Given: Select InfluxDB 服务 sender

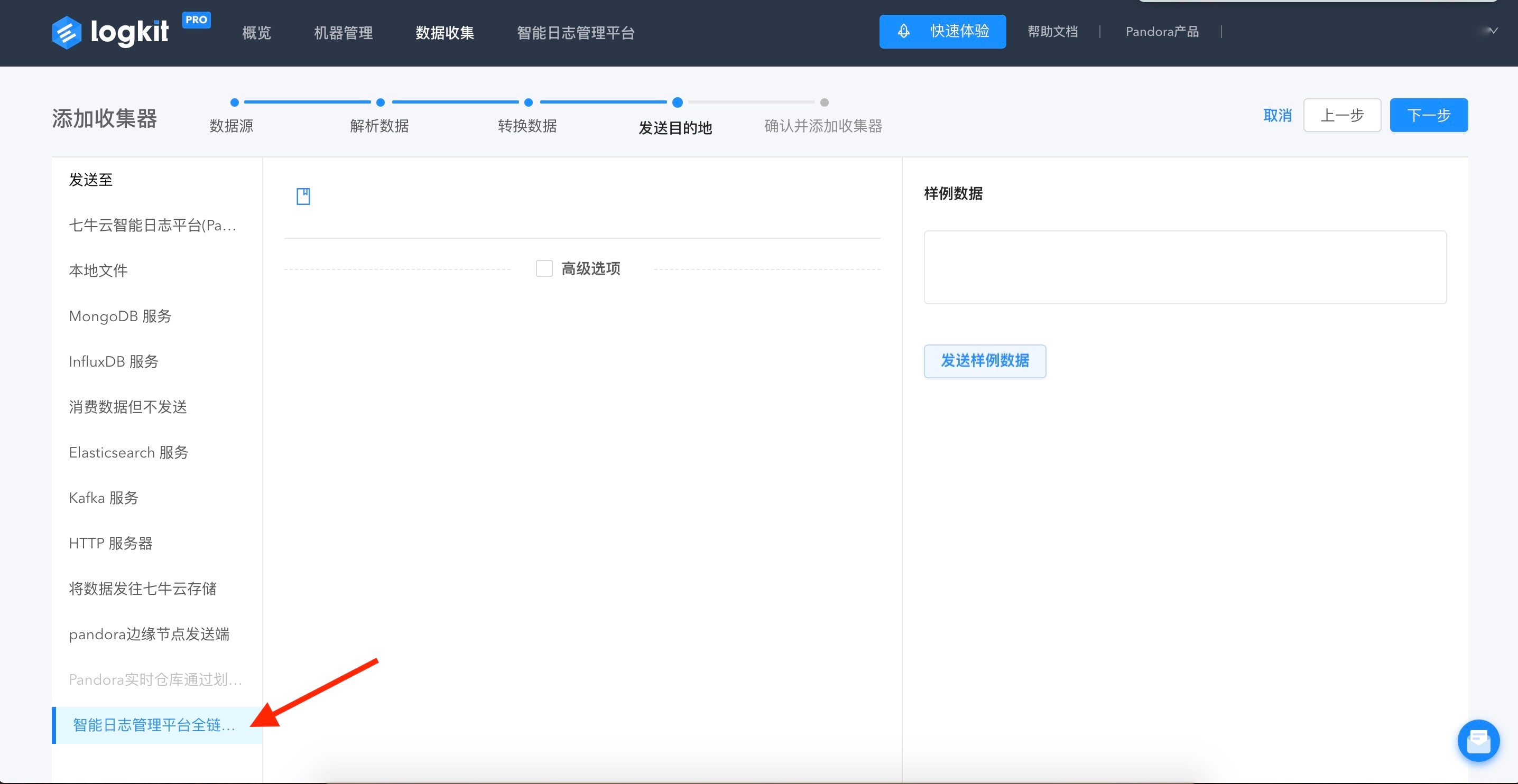Looking at the screenshot, I should [x=157, y=361].
